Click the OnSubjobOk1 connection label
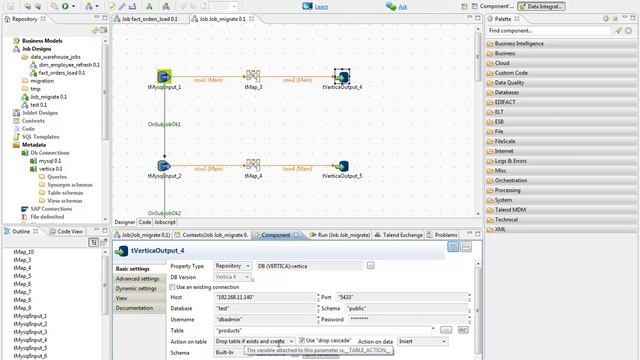The height and width of the screenshot is (360, 640). [164, 124]
